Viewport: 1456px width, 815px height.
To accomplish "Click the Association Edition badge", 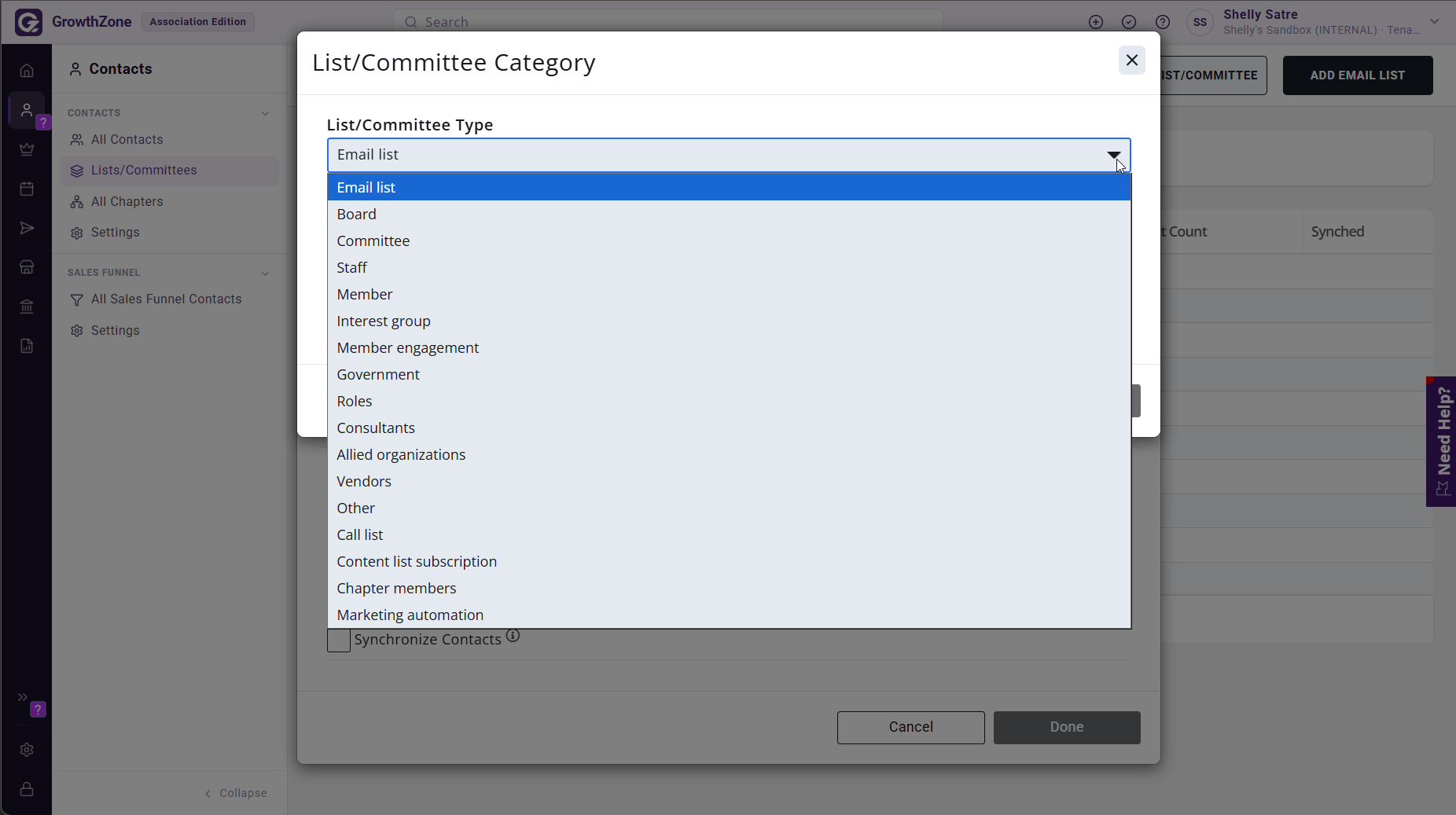I will pyautogui.click(x=198, y=22).
